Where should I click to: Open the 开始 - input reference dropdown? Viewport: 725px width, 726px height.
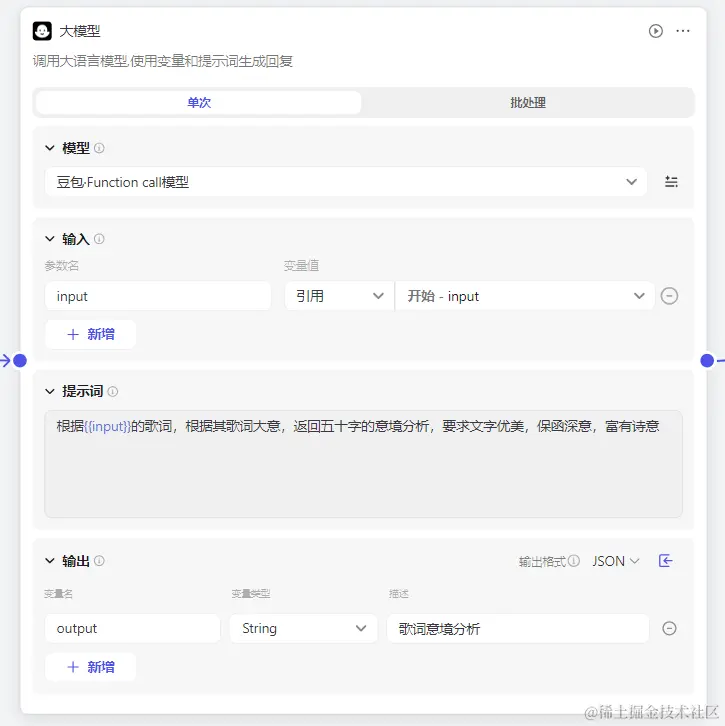coord(525,296)
